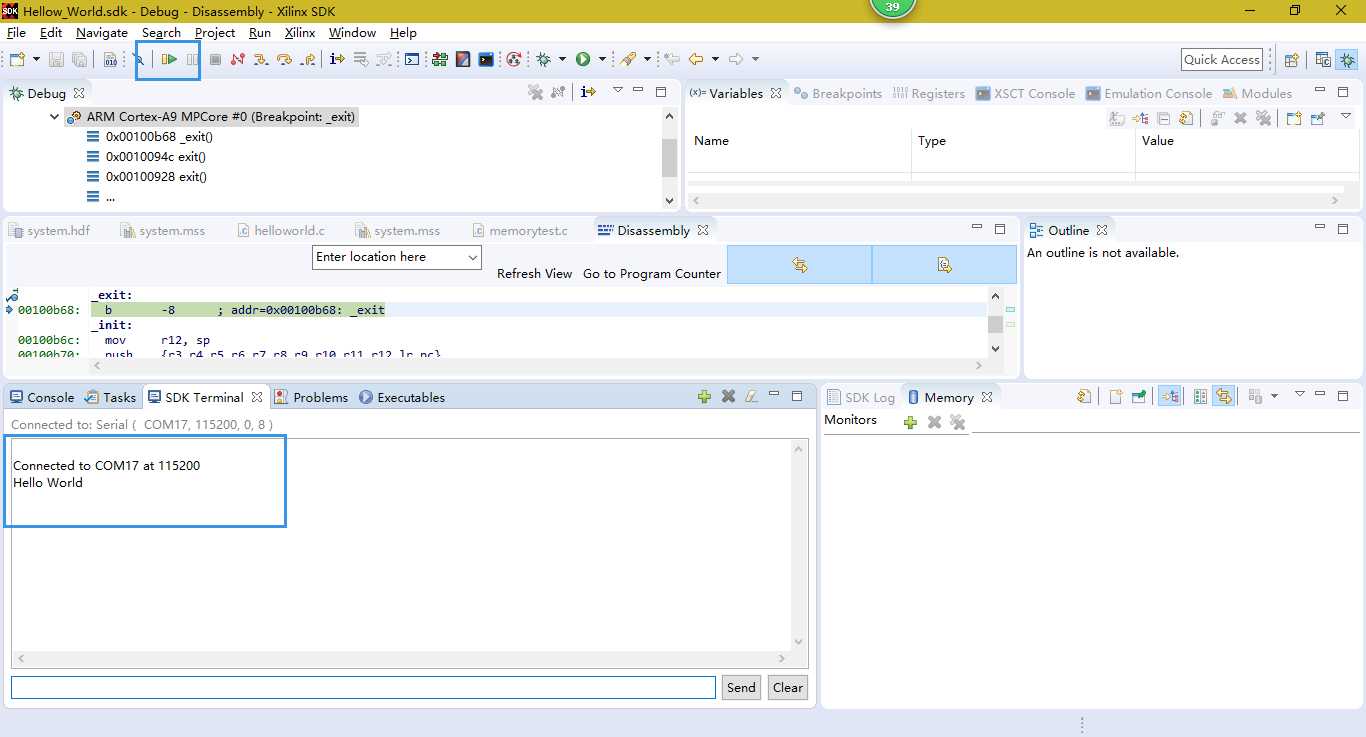Click the green Resume button in toolbar
This screenshot has width=1366, height=737.
(x=170, y=60)
